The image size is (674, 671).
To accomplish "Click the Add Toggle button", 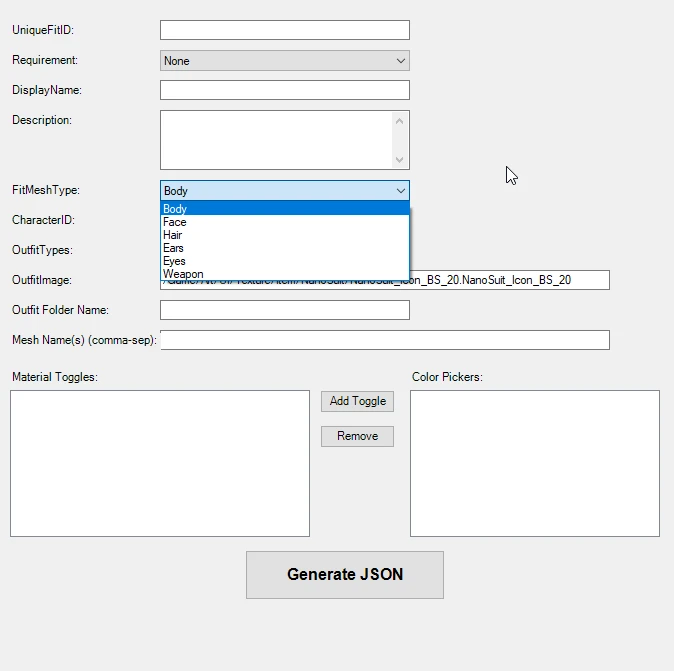I will [x=357, y=401].
